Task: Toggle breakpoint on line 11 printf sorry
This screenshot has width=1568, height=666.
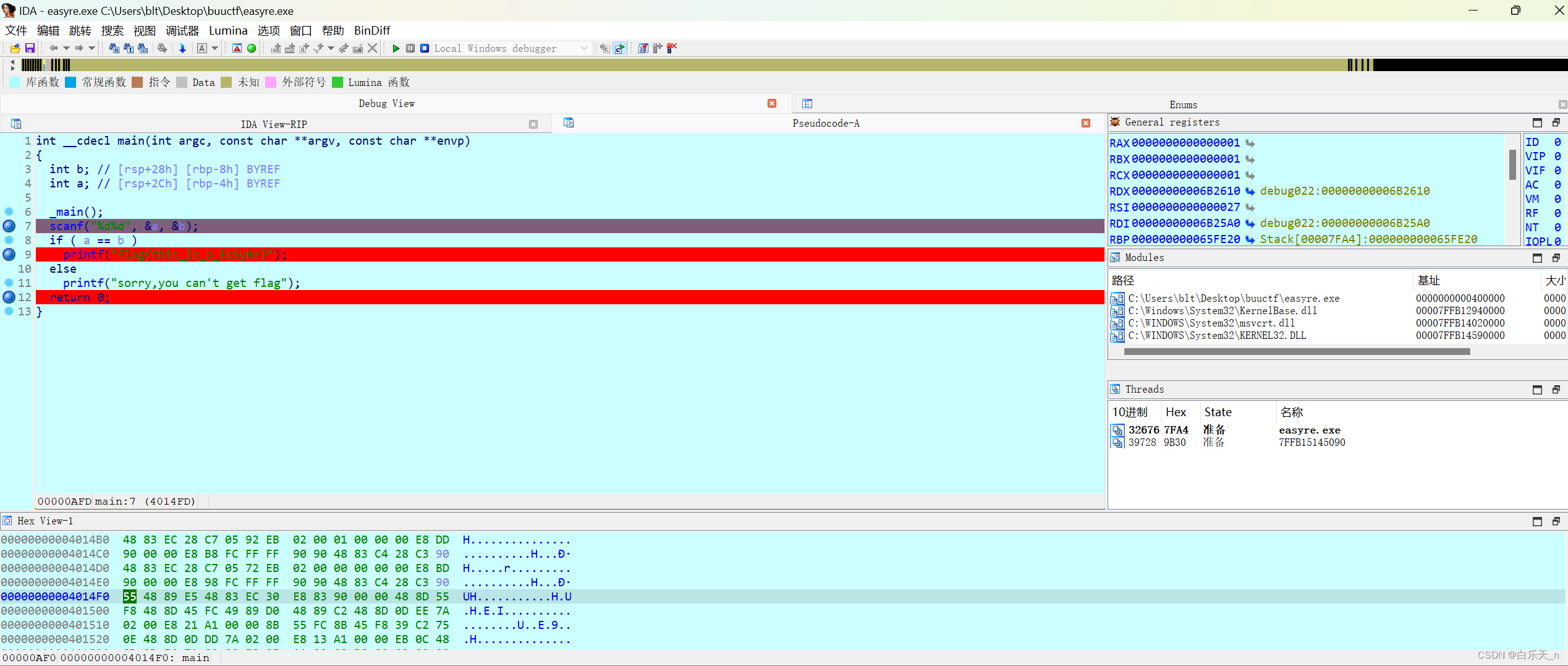Action: point(9,283)
